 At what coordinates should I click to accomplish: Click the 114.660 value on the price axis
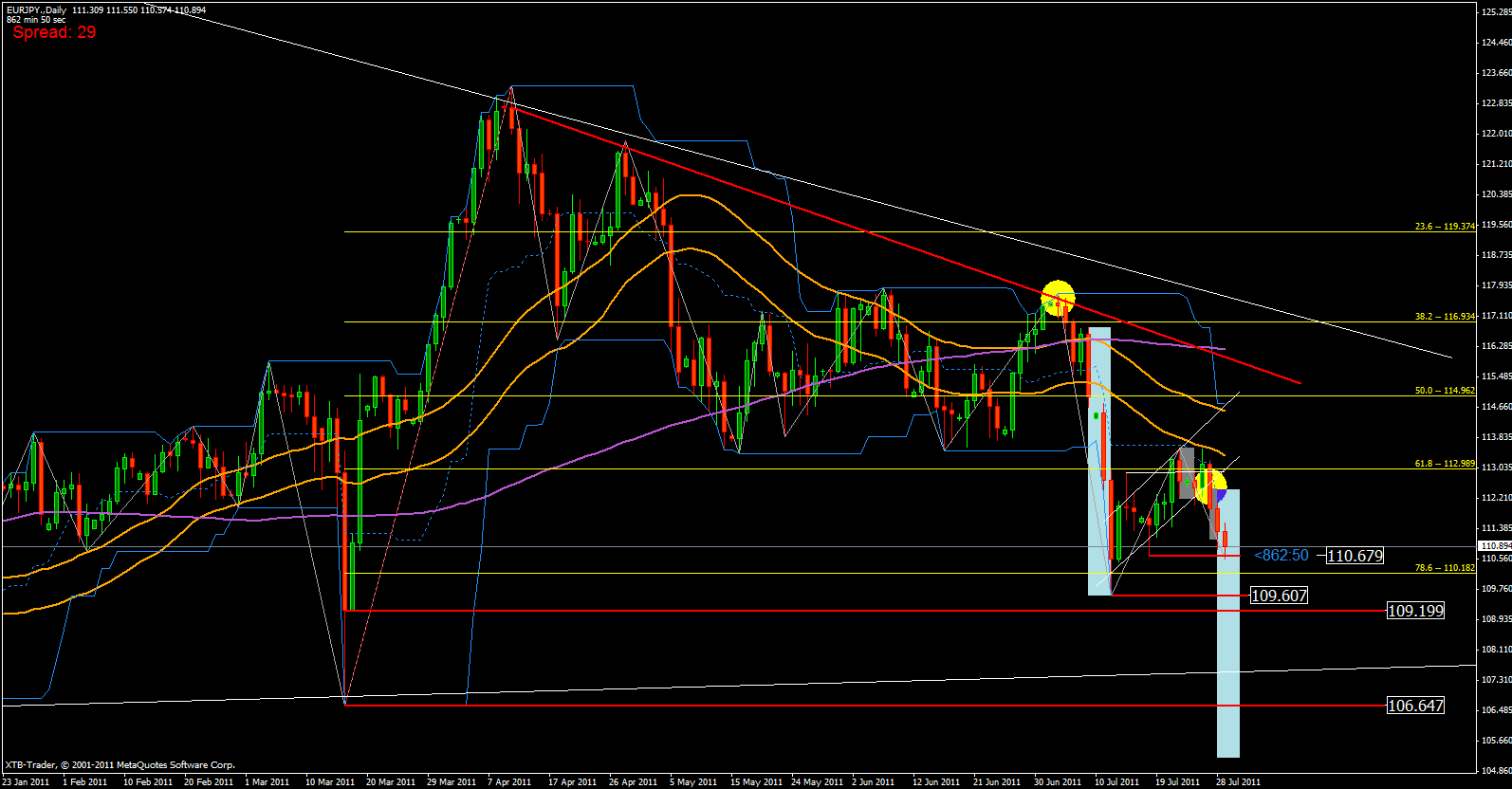point(1496,407)
